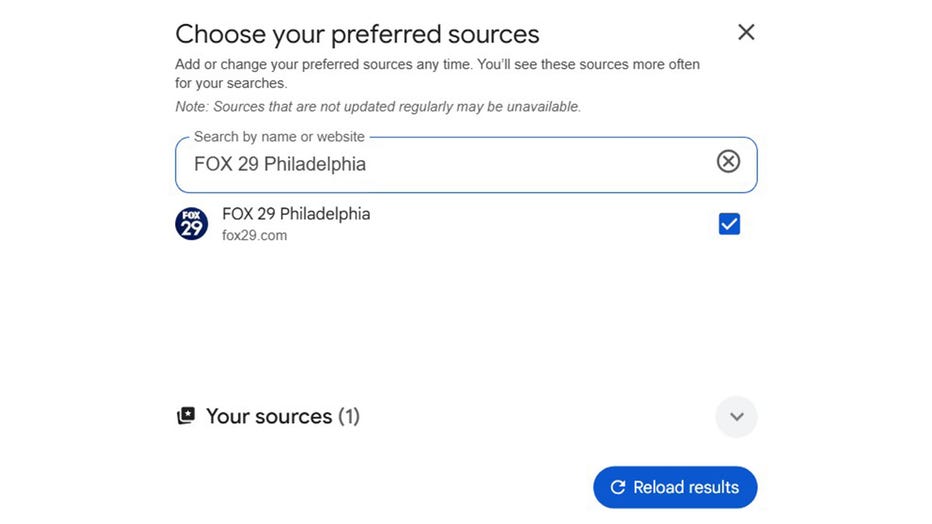Uncheck the FOX 29 Philadelphia checkbox
The height and width of the screenshot is (524, 932).
coord(729,224)
